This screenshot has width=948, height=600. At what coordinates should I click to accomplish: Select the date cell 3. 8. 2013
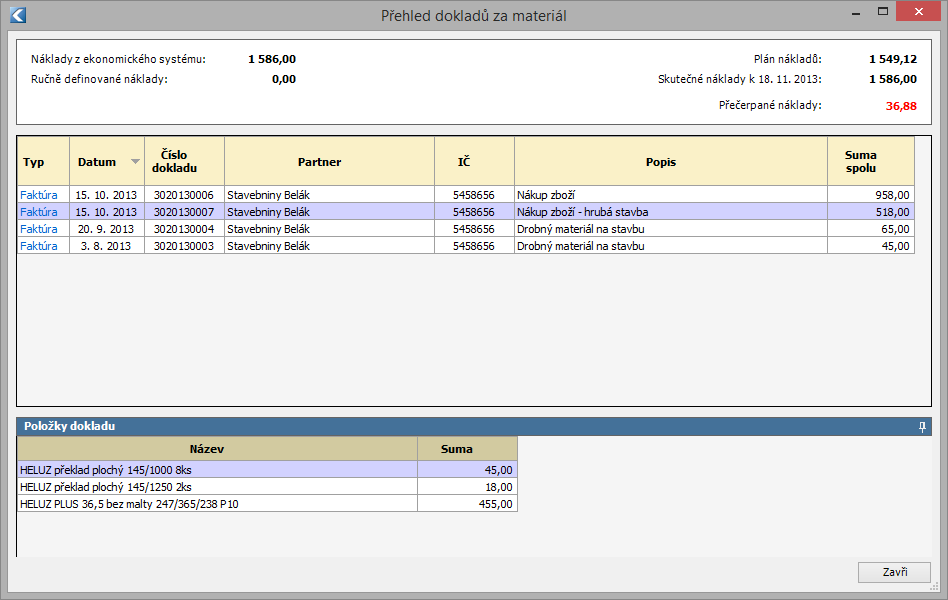click(x=107, y=246)
